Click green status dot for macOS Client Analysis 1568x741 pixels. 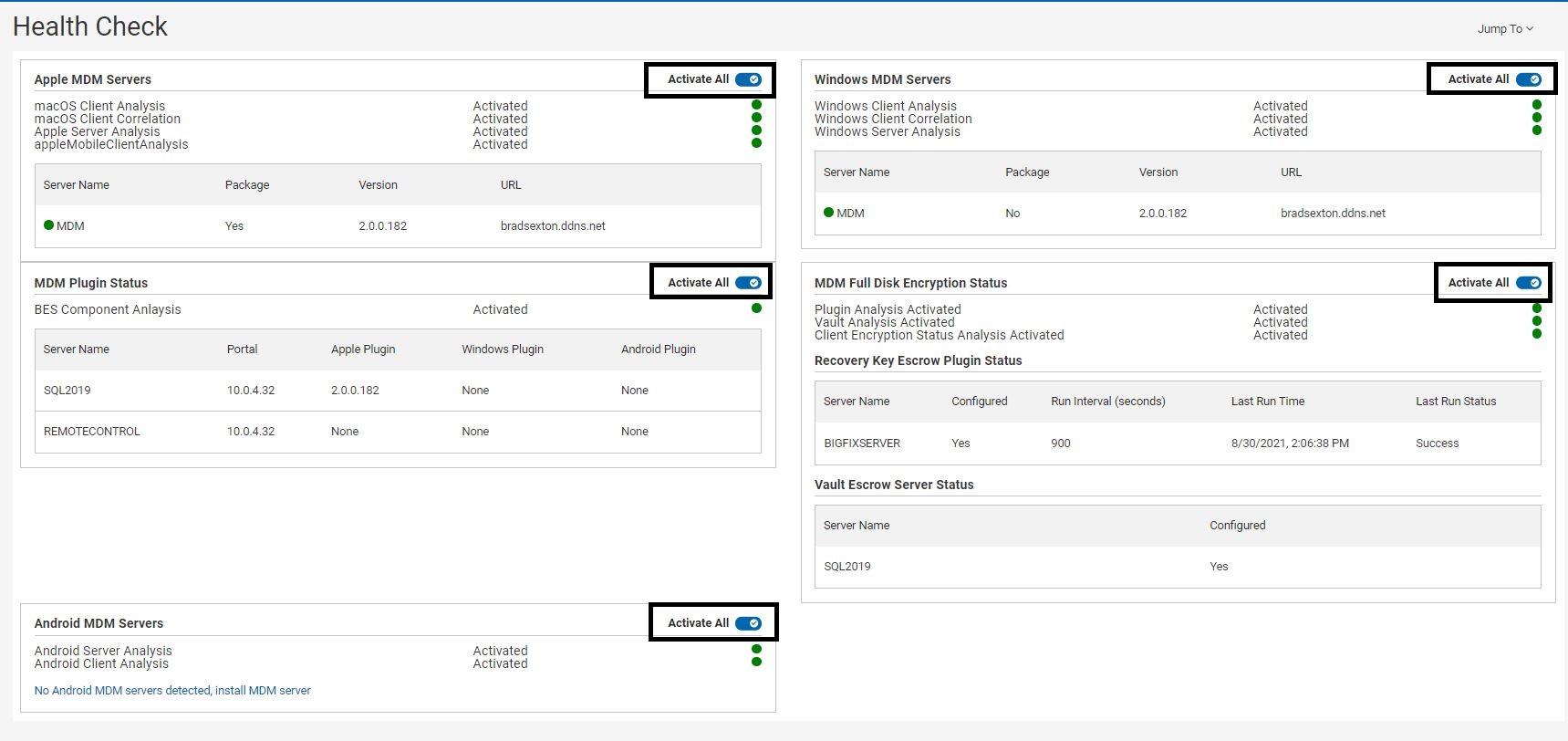click(756, 105)
